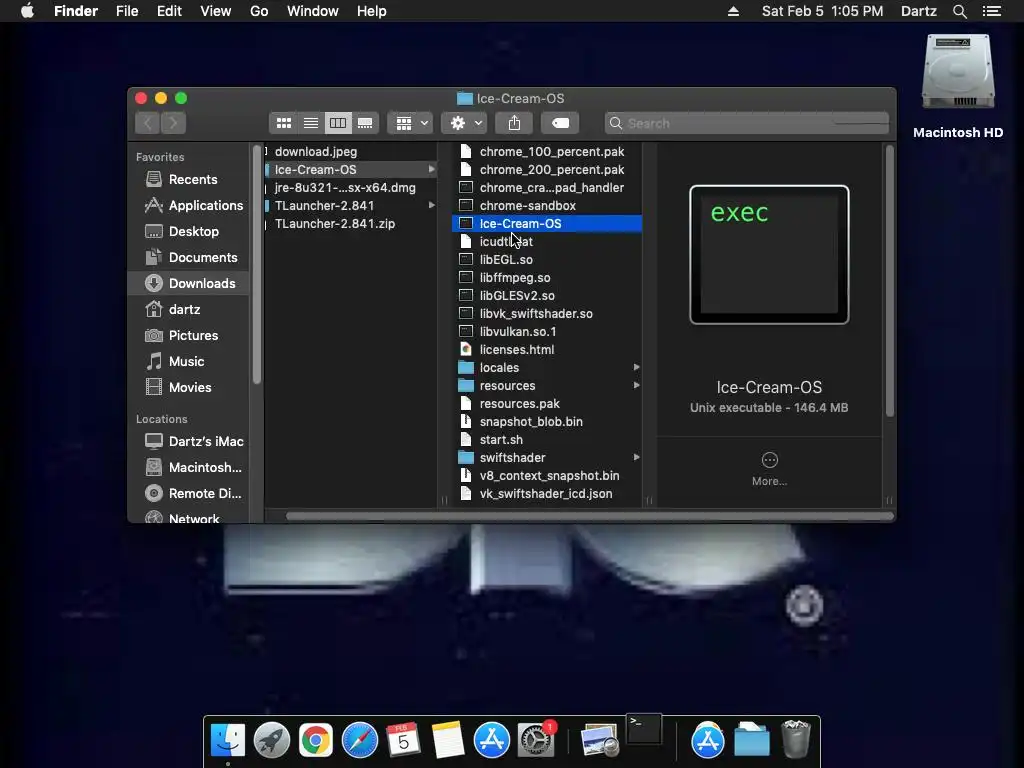Open Launchpad from the Dock
This screenshot has width=1024, height=768.
click(x=272, y=741)
